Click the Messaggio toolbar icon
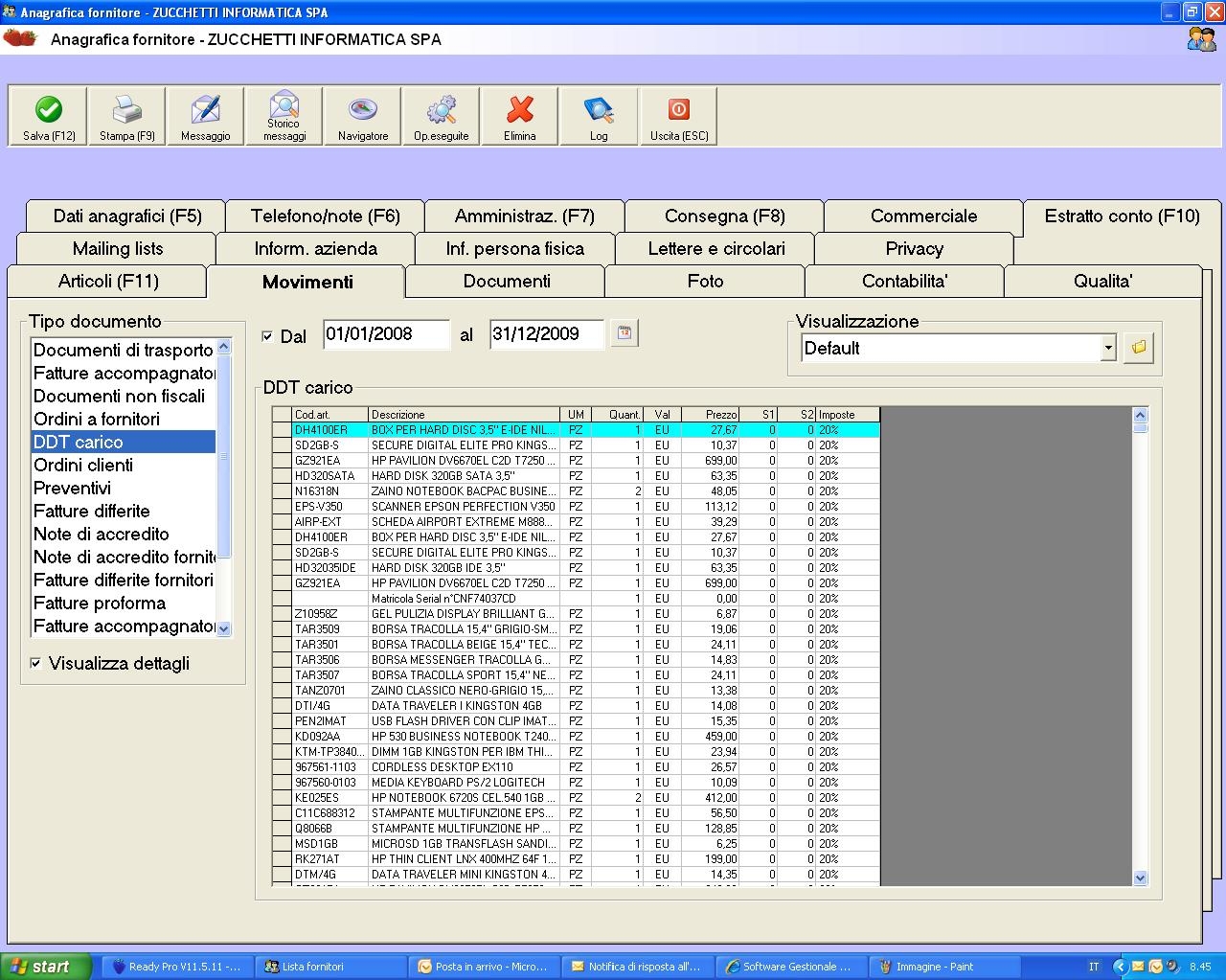Image resolution: width=1226 pixels, height=980 pixels. point(205,116)
